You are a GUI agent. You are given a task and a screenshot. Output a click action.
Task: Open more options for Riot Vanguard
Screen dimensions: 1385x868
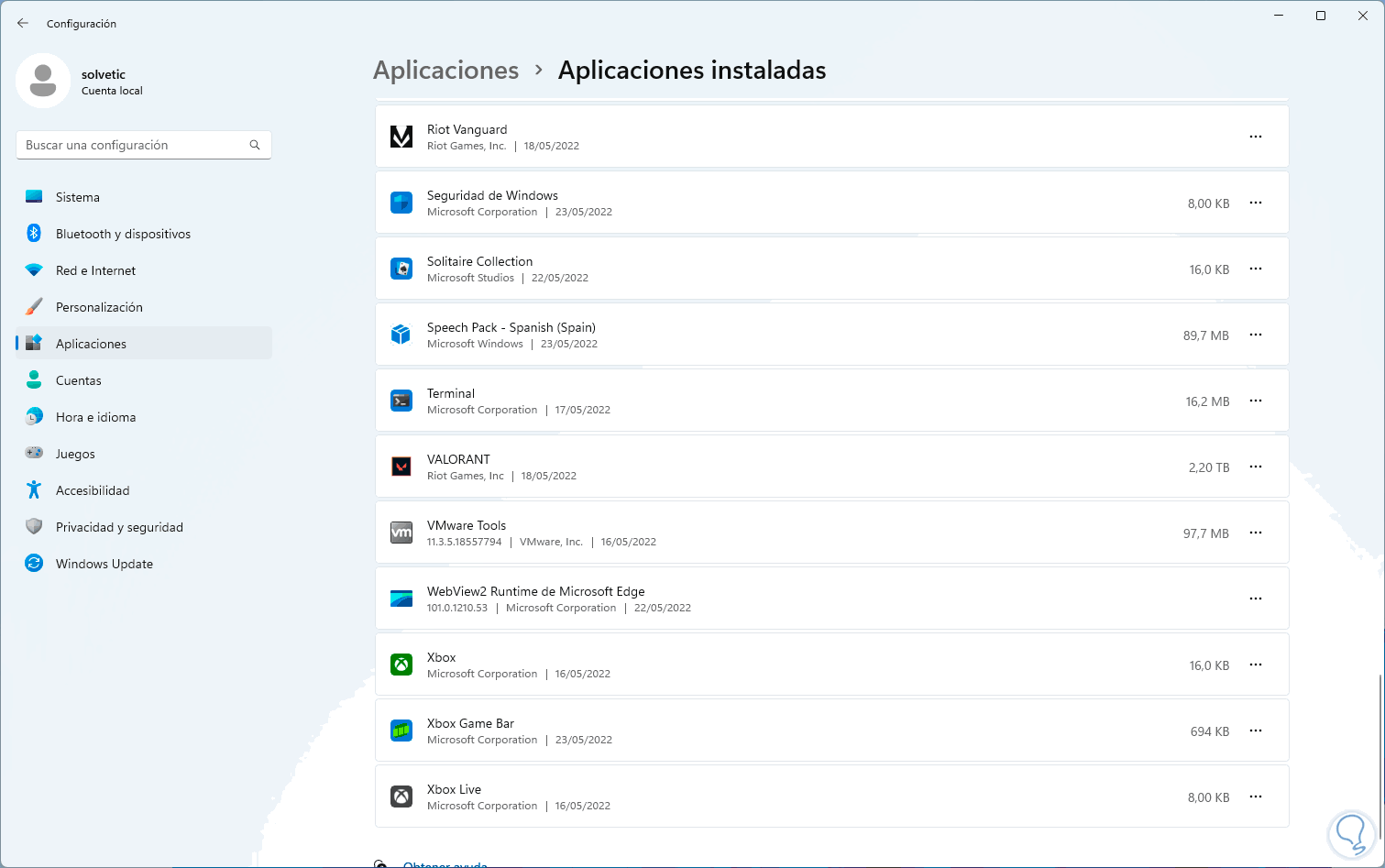pyautogui.click(x=1256, y=137)
